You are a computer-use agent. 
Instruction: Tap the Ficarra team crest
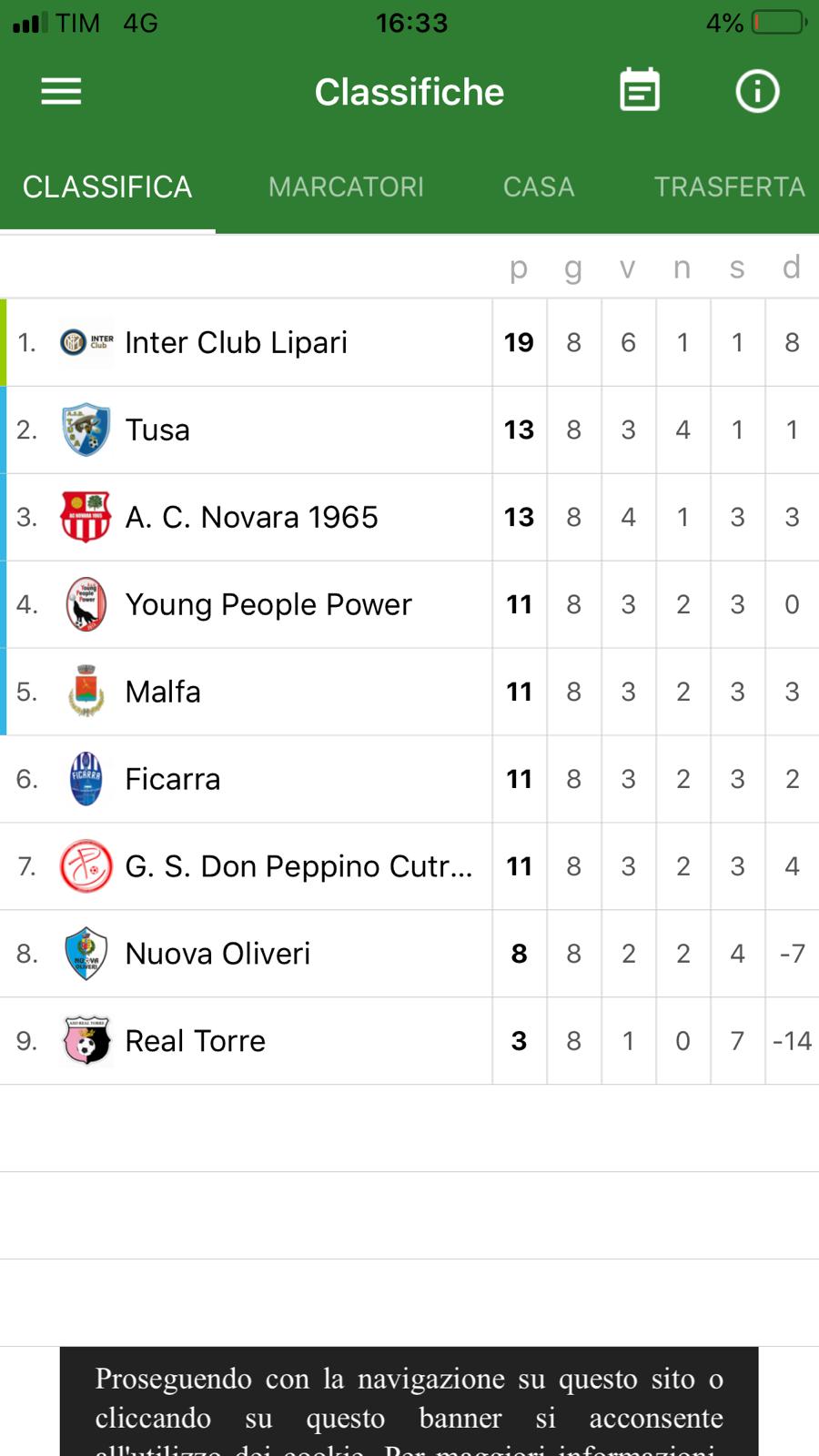point(86,779)
